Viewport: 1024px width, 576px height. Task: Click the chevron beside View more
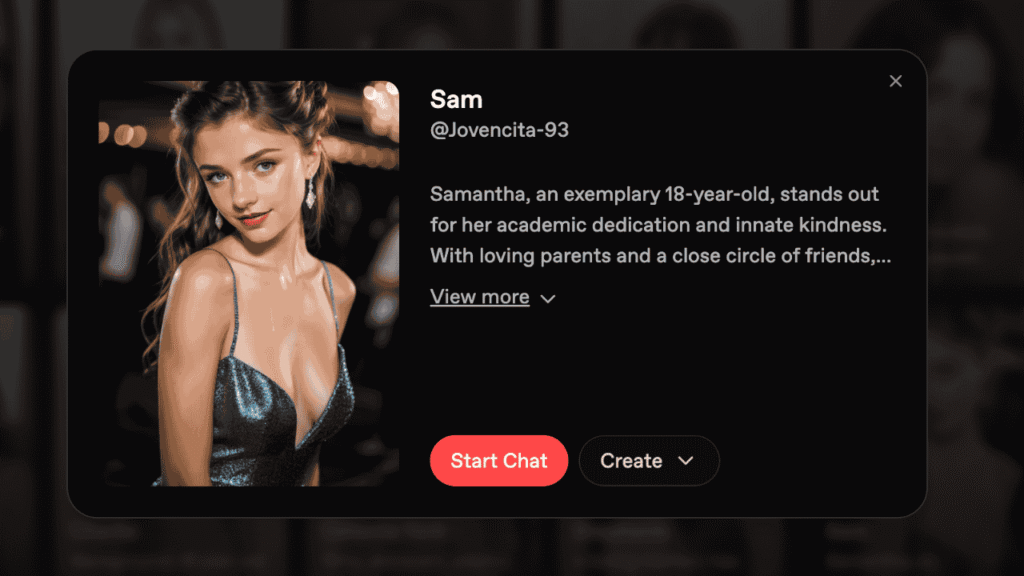point(548,299)
